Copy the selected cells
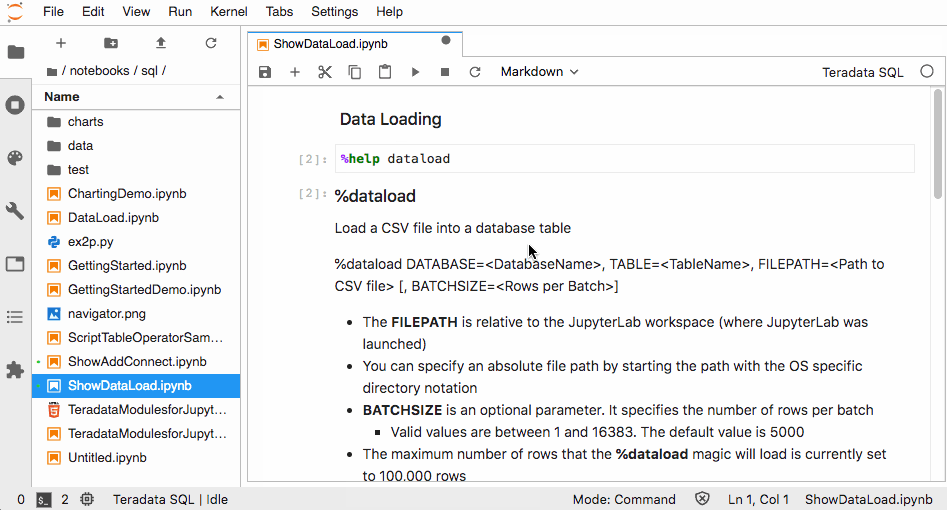Viewport: 947px width, 510px height. [x=355, y=72]
